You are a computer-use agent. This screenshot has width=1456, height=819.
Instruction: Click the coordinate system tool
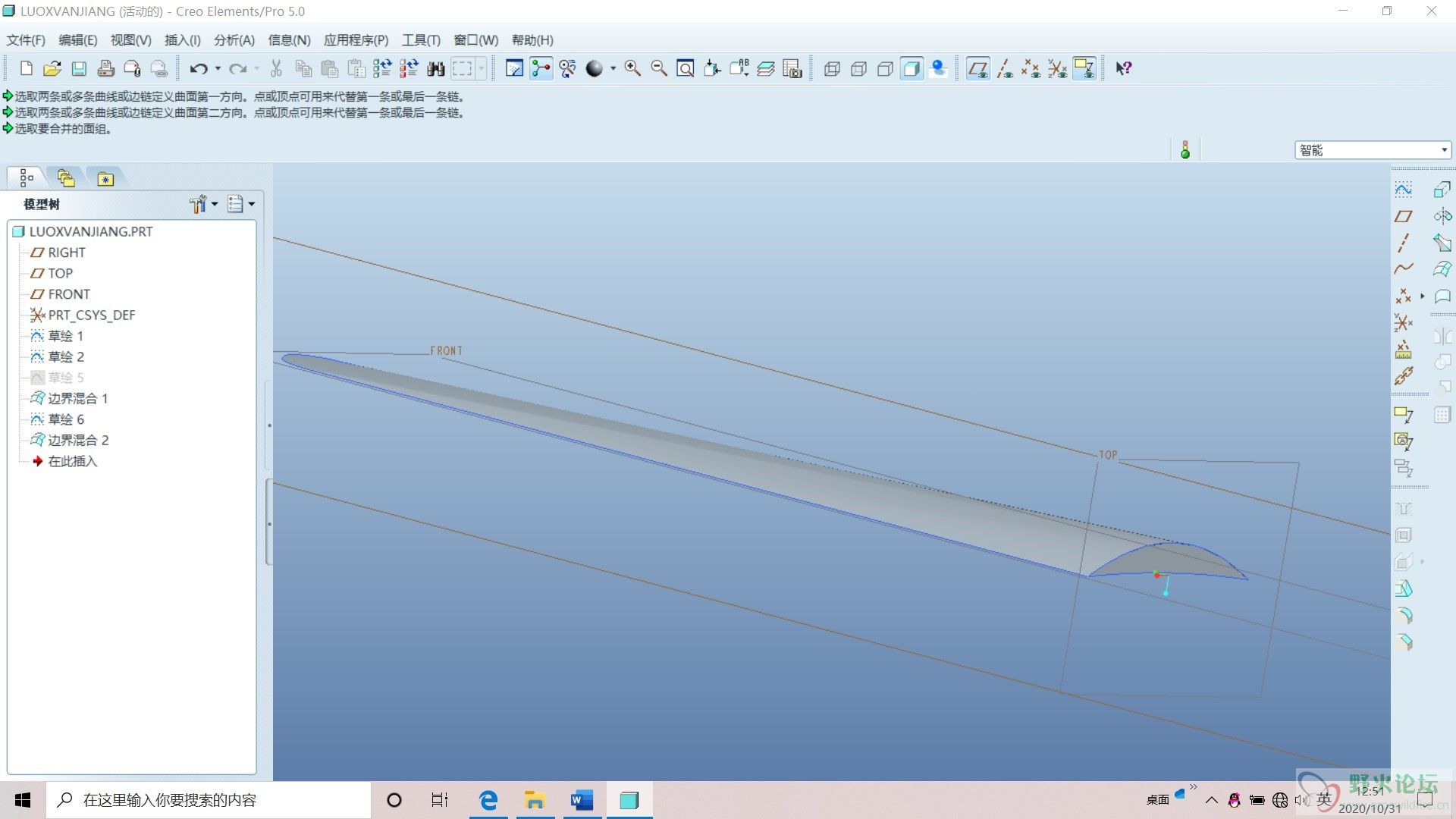pos(1404,322)
